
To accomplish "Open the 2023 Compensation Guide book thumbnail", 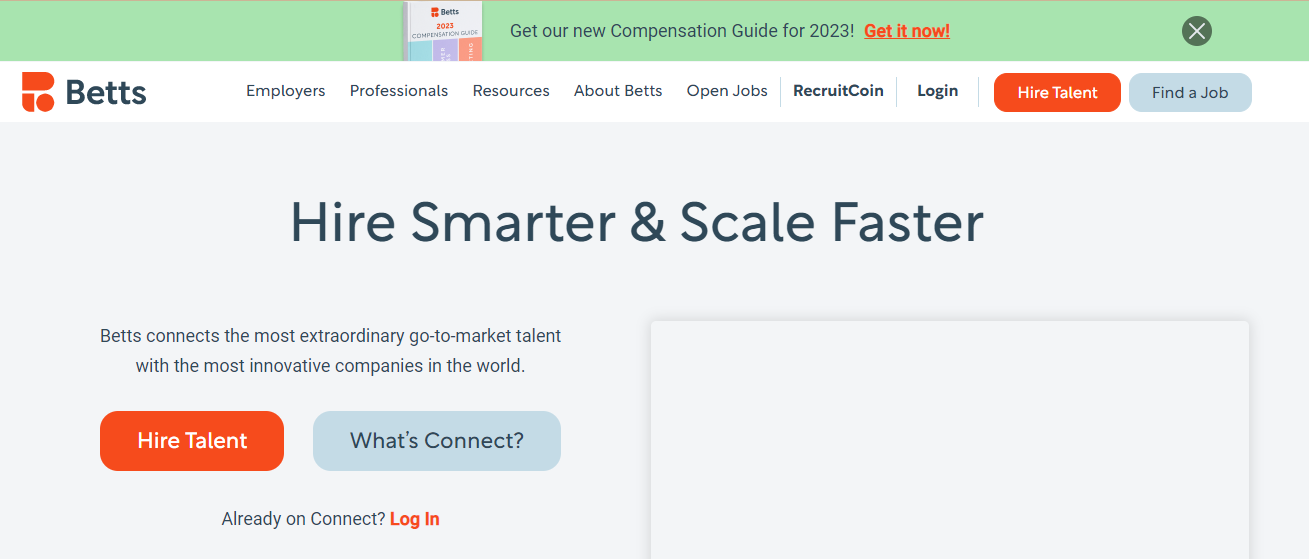I will [443, 31].
